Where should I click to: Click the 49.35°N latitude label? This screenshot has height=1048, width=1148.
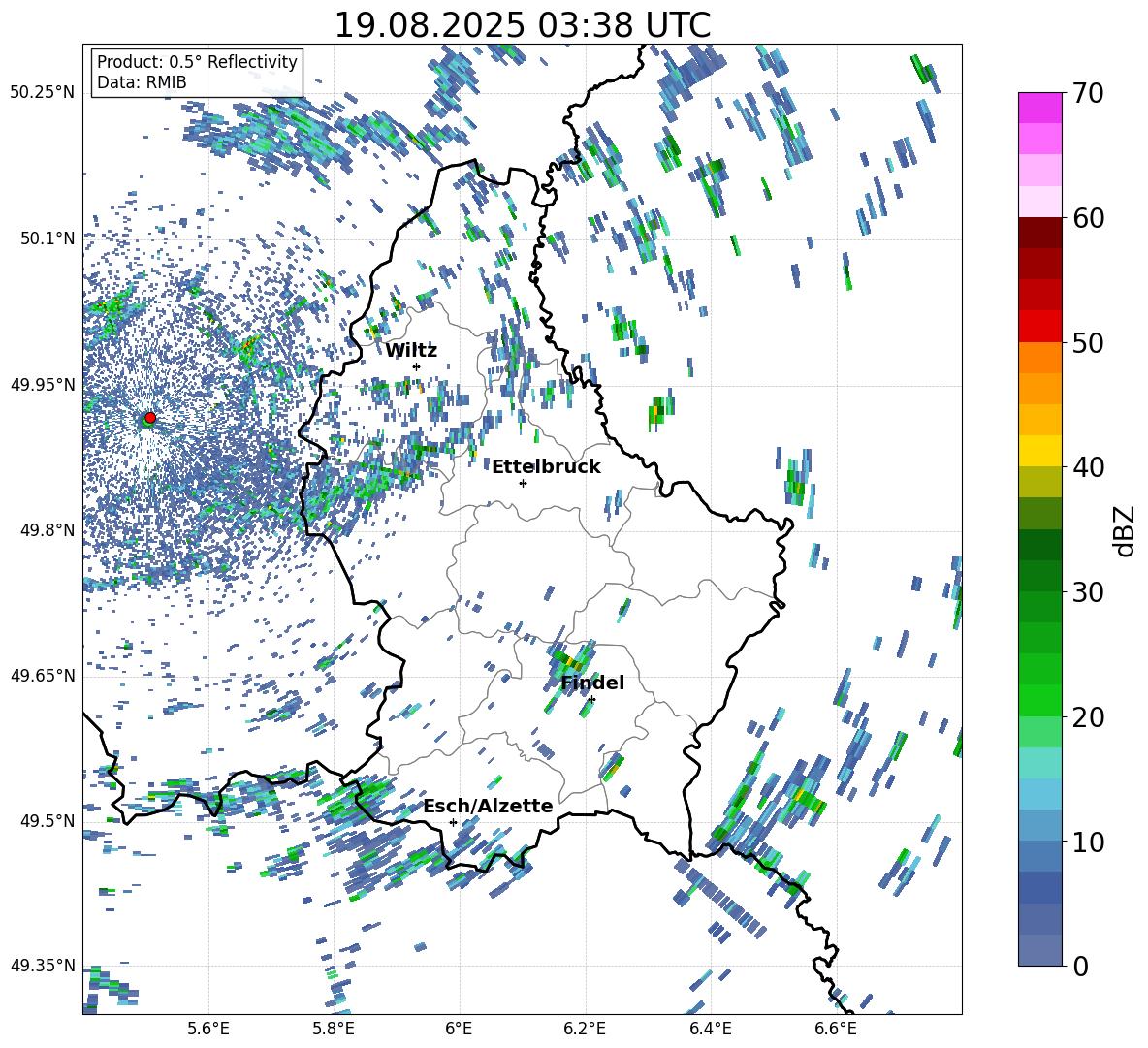pyautogui.click(x=43, y=966)
